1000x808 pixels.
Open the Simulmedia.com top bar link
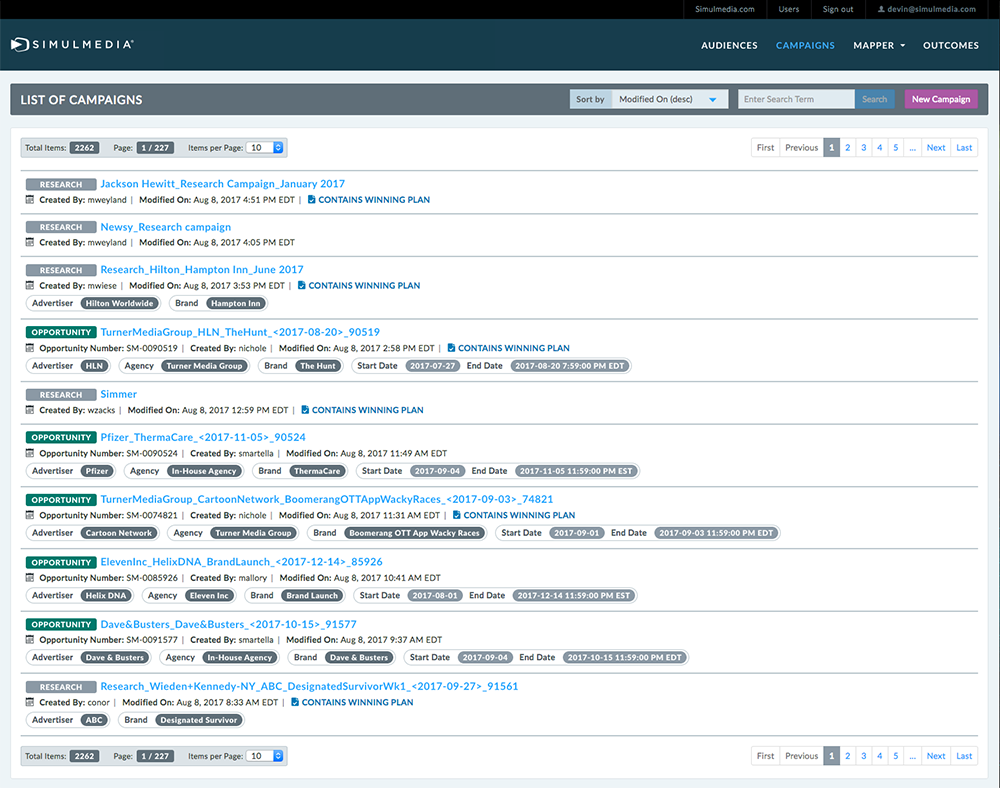724,10
